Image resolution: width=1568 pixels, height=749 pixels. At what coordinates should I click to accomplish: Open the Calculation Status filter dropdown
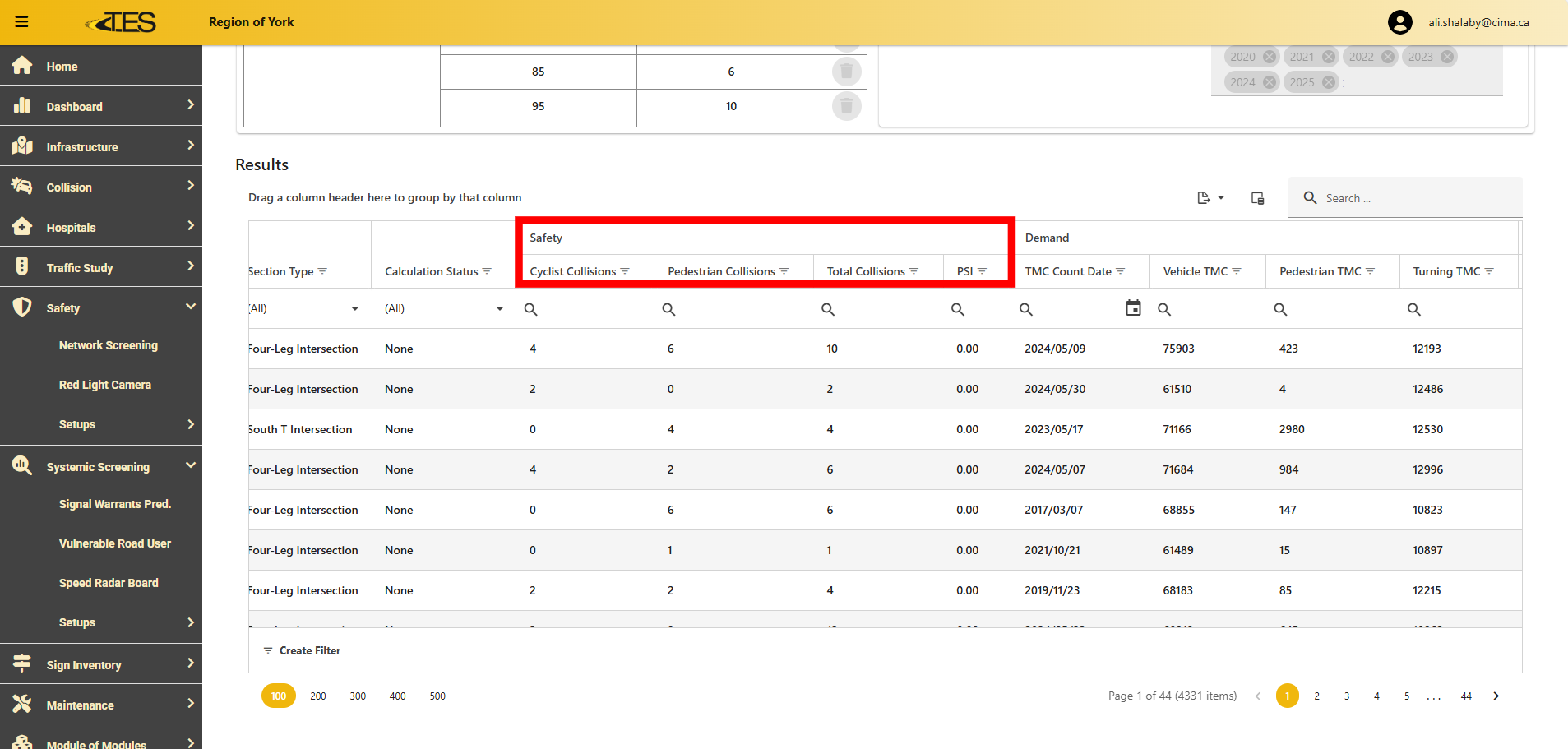coord(499,309)
